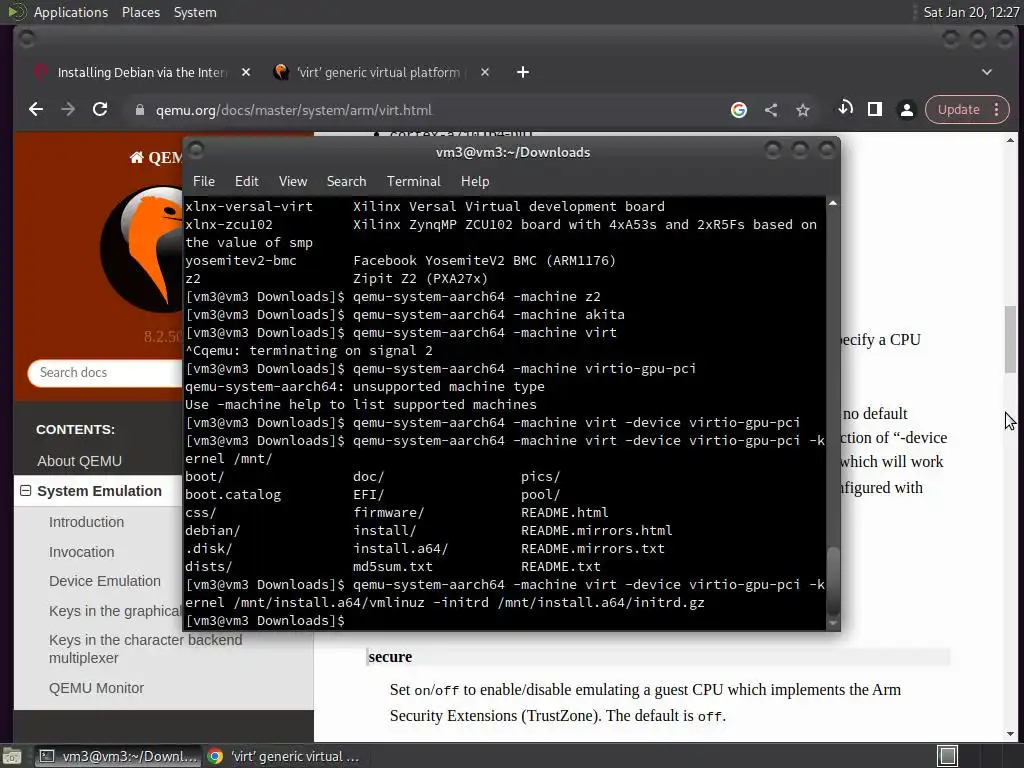Open About QEMU docs link
Screen dimensions: 1024x768
pyautogui.click(x=80, y=461)
